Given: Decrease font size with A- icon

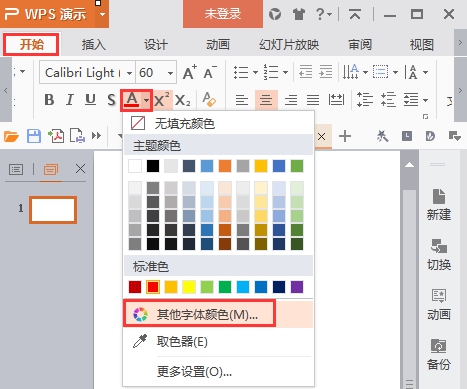Looking at the screenshot, I should pos(210,72).
